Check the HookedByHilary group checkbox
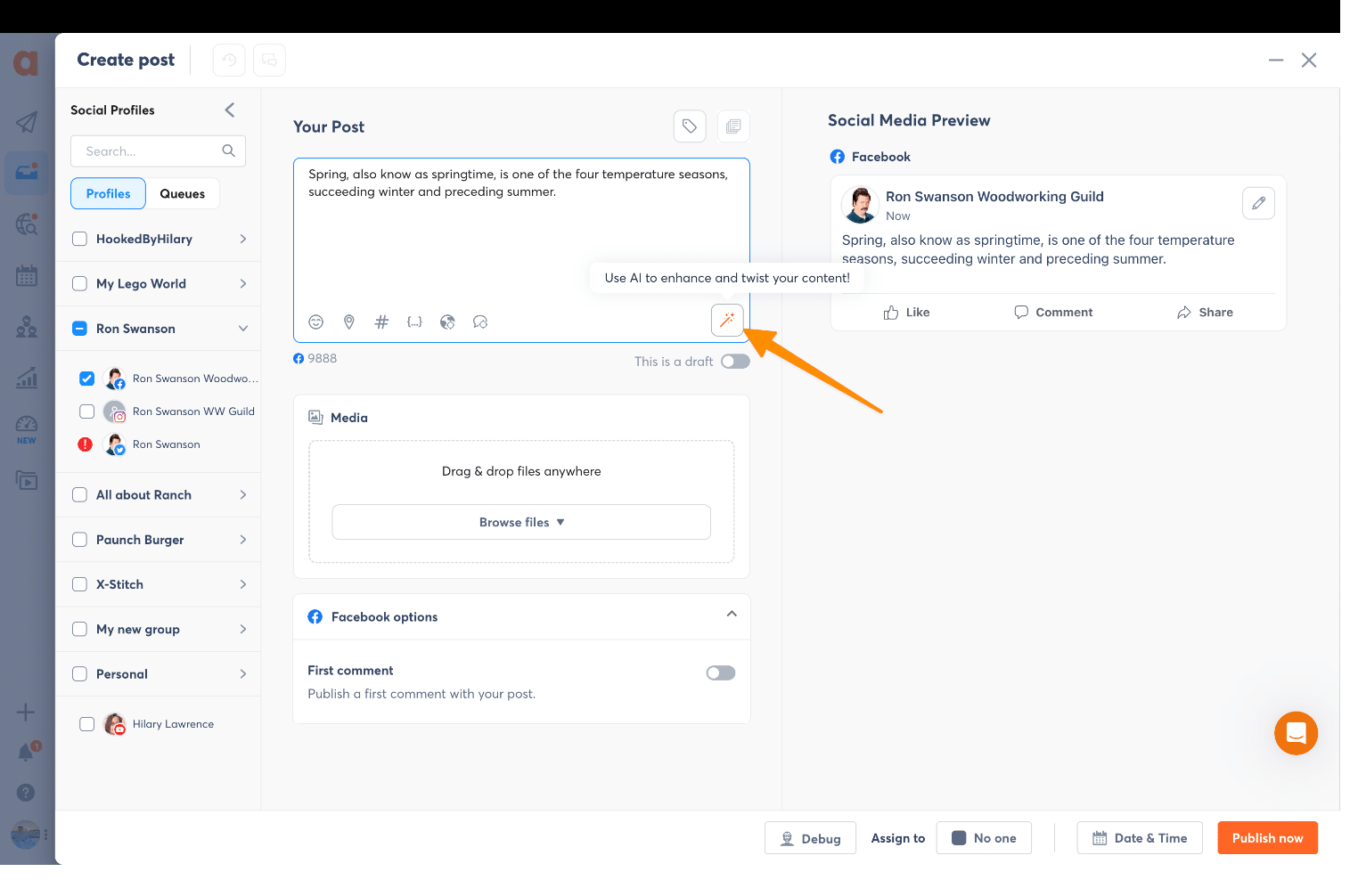 [x=79, y=239]
